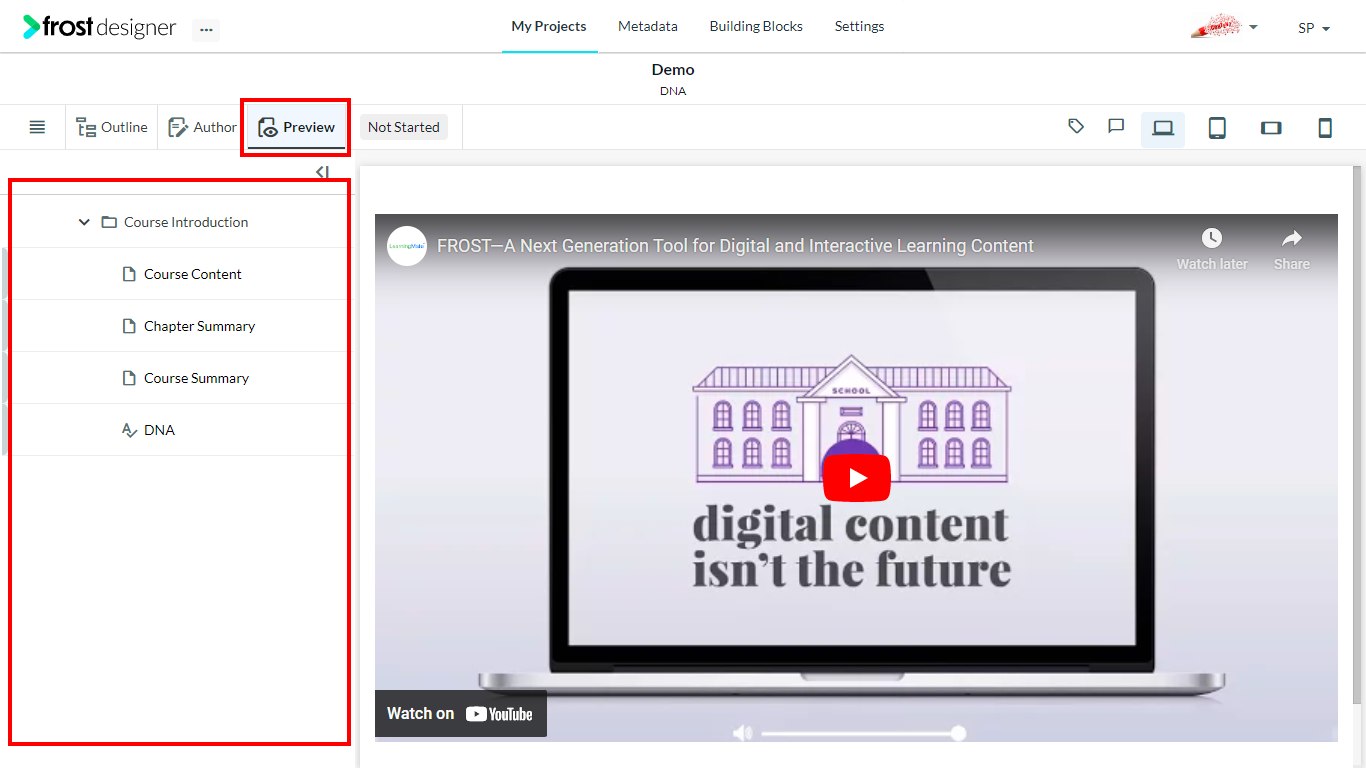Click the volume slider handle
Image resolution: width=1366 pixels, height=768 pixels.
click(958, 733)
